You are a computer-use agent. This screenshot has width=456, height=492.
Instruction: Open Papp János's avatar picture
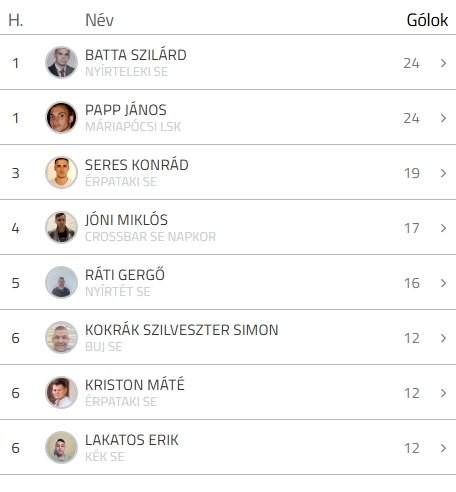61,117
